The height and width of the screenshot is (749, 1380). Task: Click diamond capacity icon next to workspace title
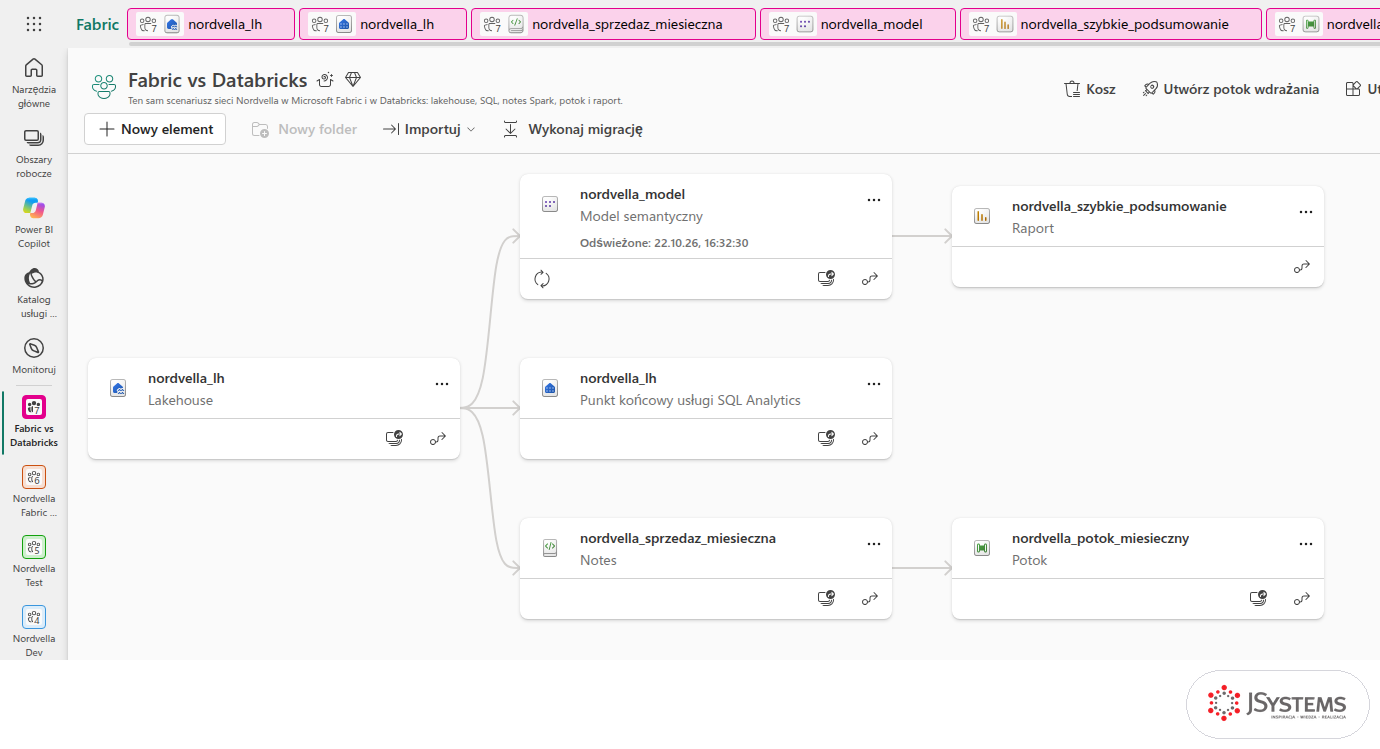click(353, 80)
